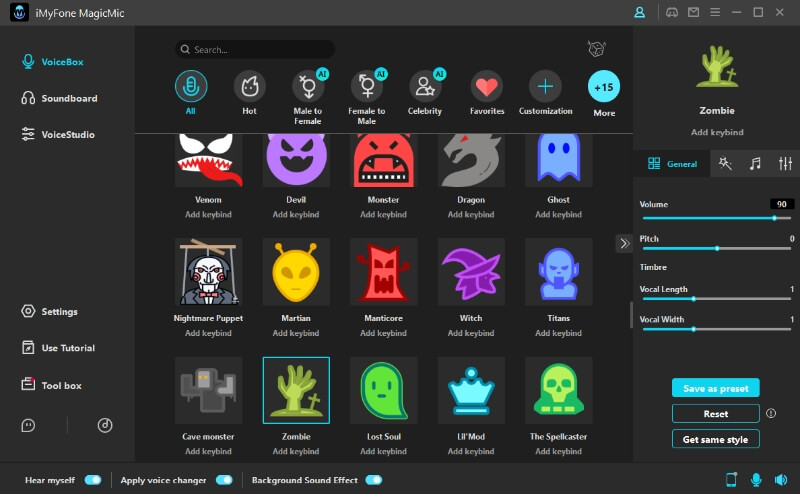Expand the +15 More categories
Viewport: 800px width, 494px height.
[x=604, y=87]
